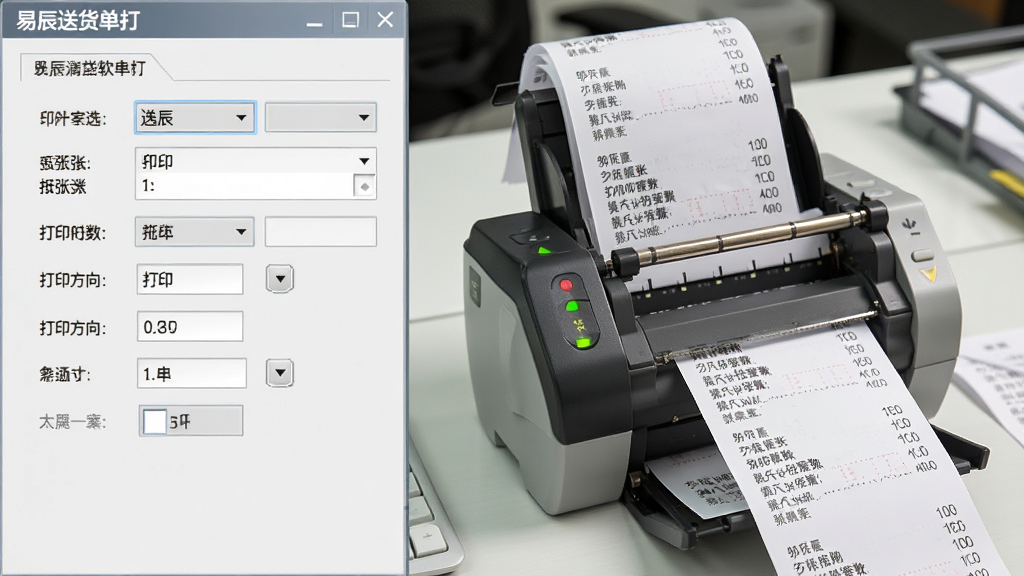Open the 送辰 printer dropdown
This screenshot has width=1024, height=576.
click(195, 118)
